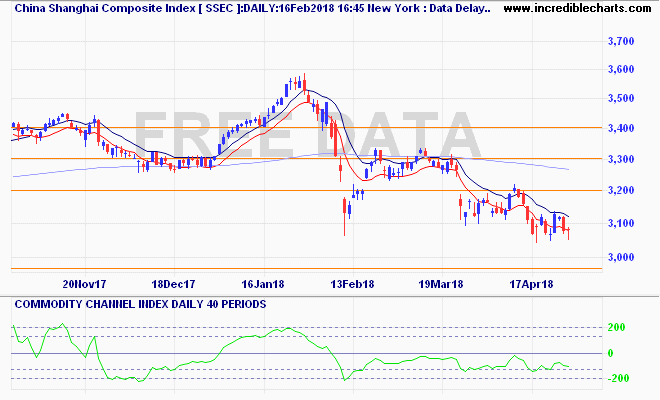This screenshot has height=400, width=660.
Task: Click the 19Mar18 date label
Action: coord(441,283)
